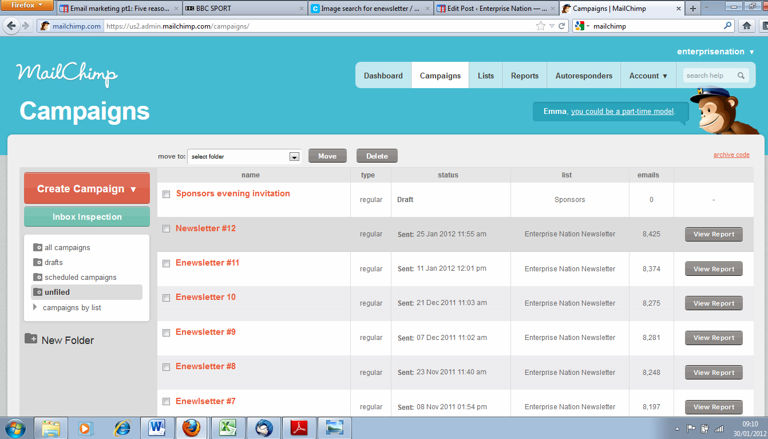This screenshot has width=768, height=439.
Task: Go back with the browser back arrow
Action: [11, 26]
